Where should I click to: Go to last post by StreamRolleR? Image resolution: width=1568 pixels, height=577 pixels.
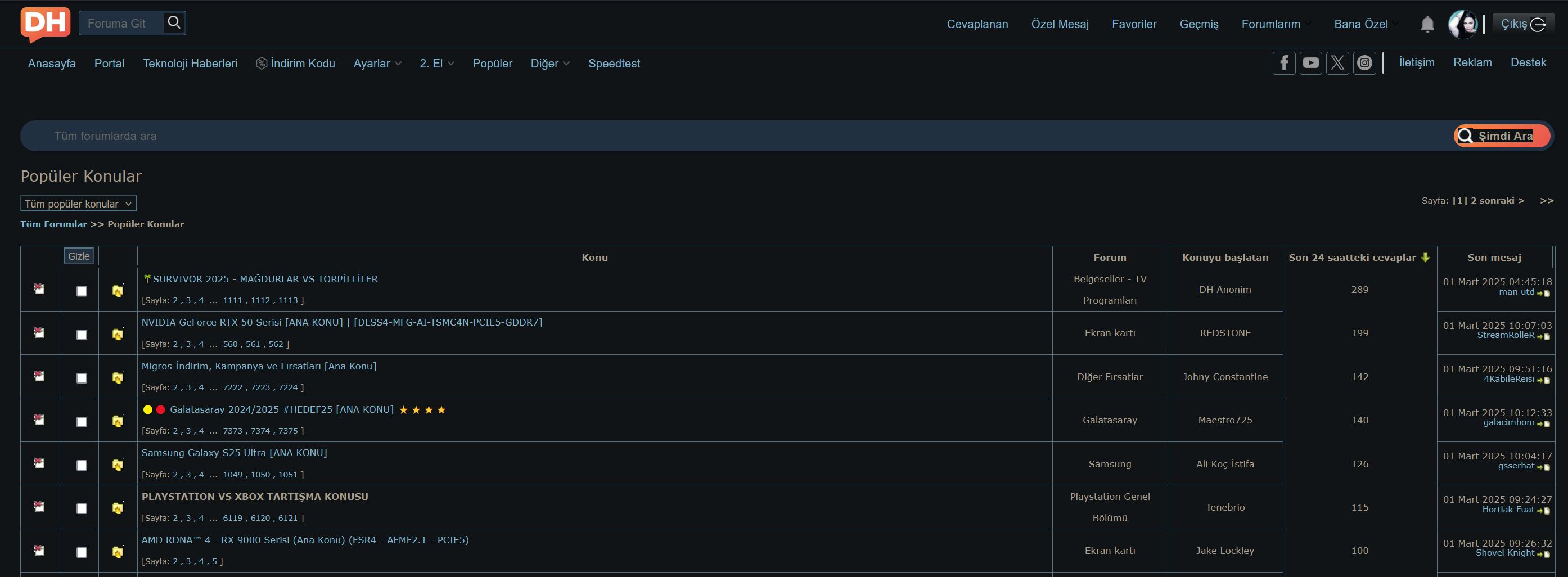pos(1543,336)
